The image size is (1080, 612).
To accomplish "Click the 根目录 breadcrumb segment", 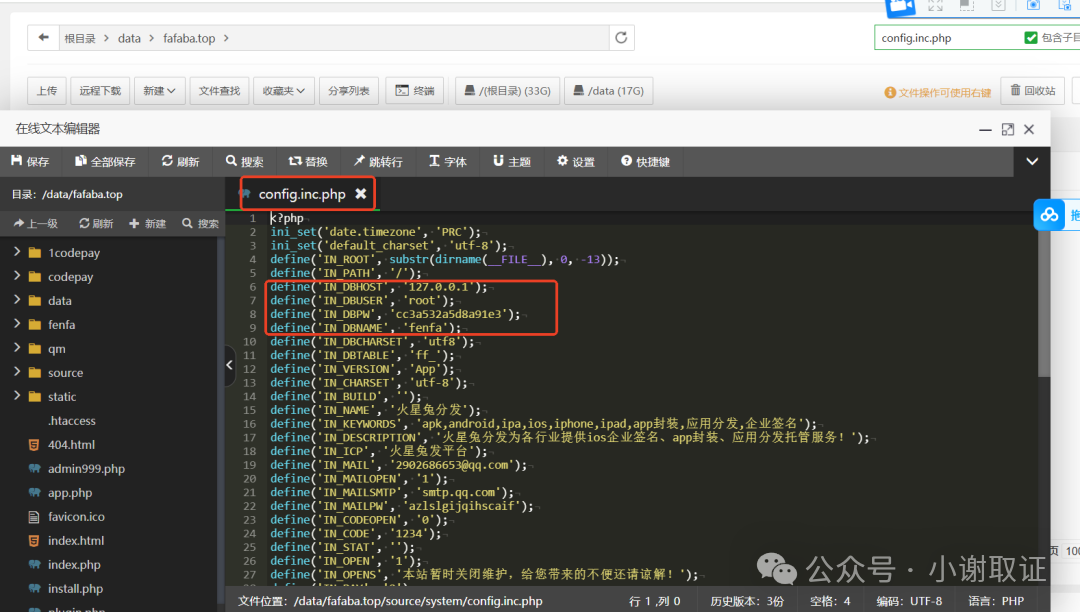I will click(80, 39).
